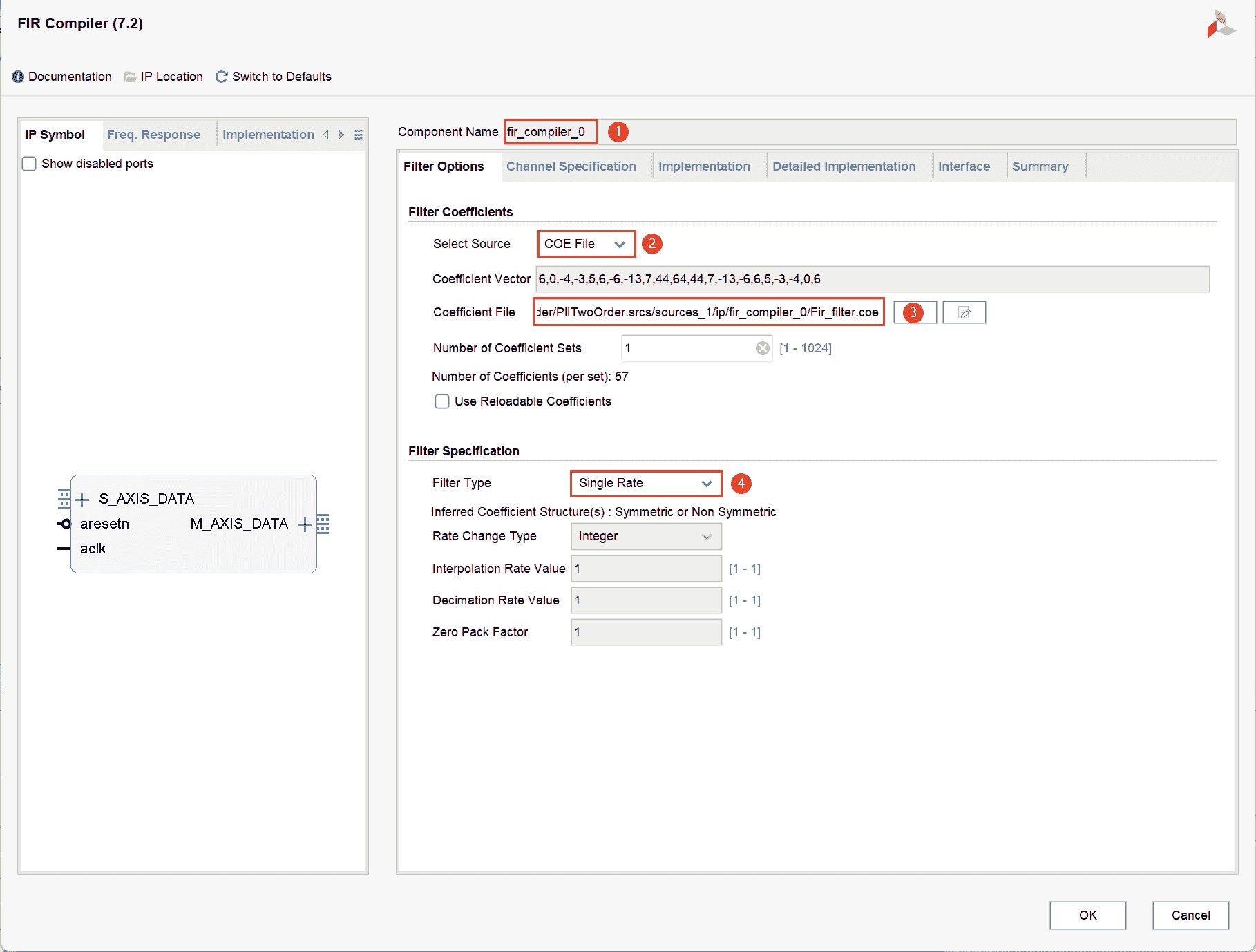This screenshot has width=1256, height=952.
Task: Click Switch to Defaults refresh icon
Action: [222, 77]
